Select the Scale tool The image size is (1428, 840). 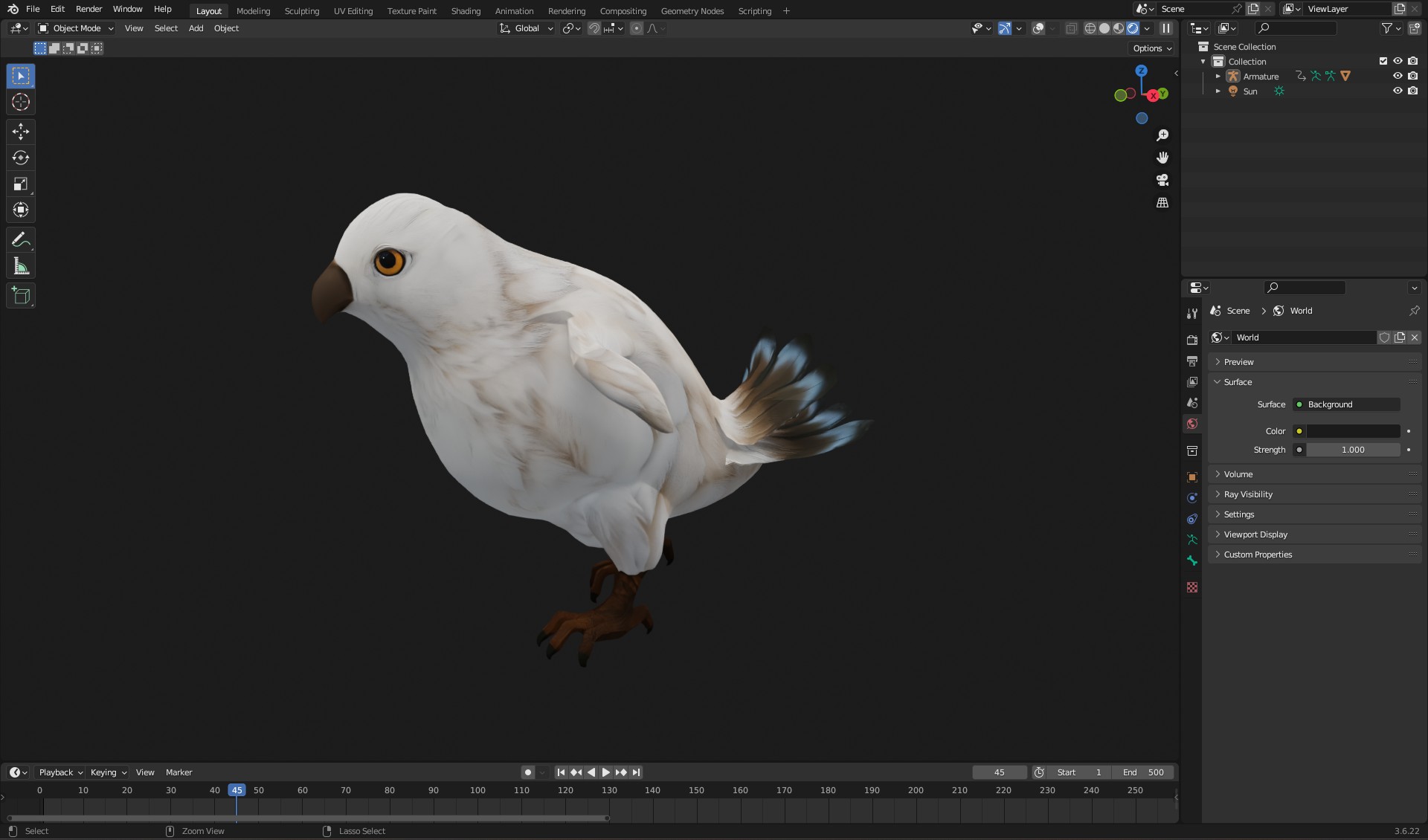pyautogui.click(x=21, y=184)
